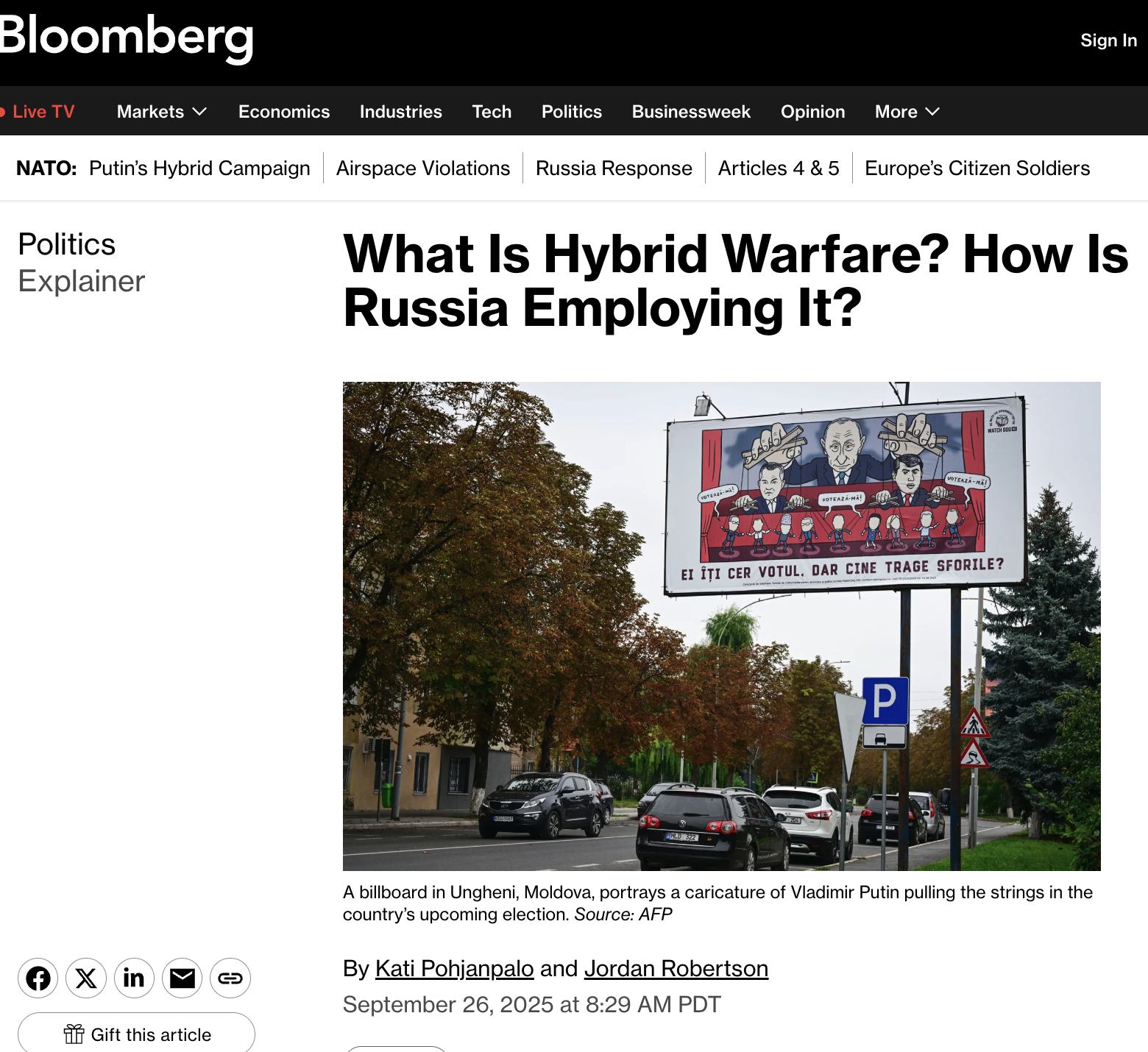The width and height of the screenshot is (1148, 1052).
Task: Open Live TV with red dot
Action: pyautogui.click(x=38, y=112)
